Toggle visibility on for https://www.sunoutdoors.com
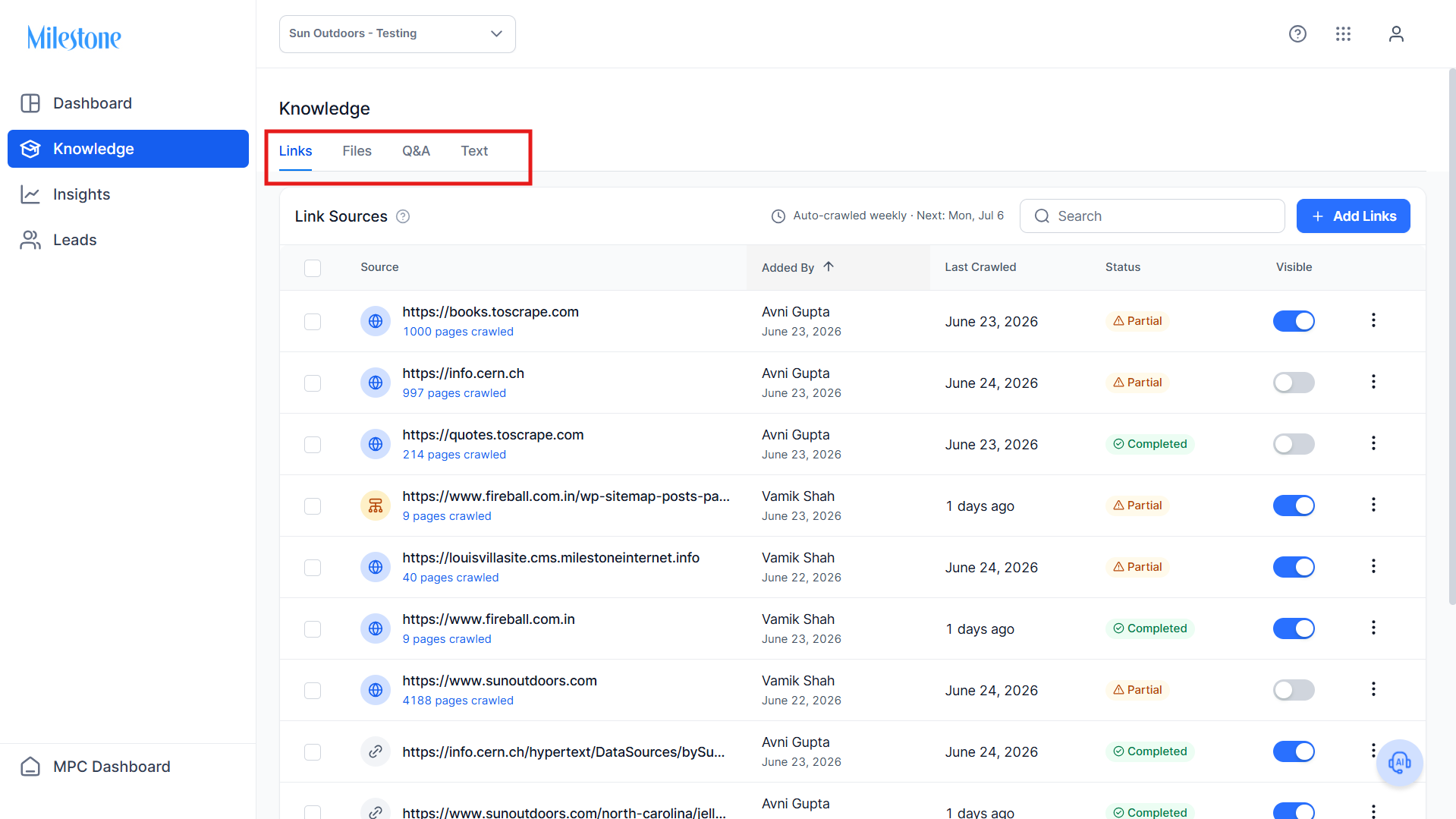 (x=1294, y=690)
